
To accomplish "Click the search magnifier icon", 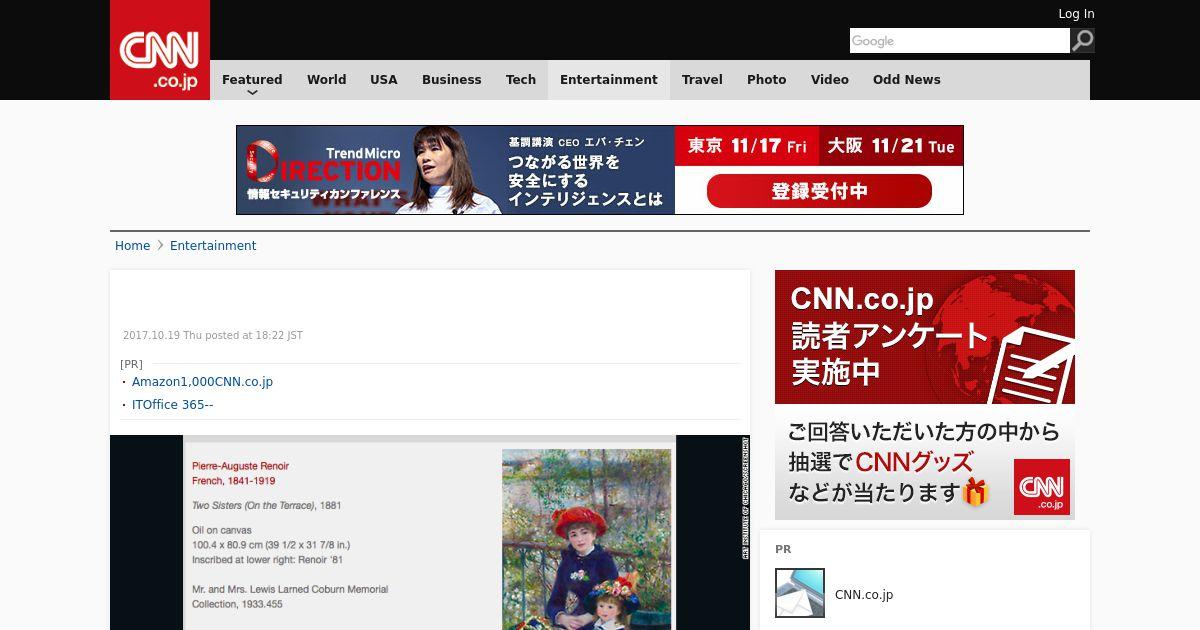I will tap(1082, 41).
